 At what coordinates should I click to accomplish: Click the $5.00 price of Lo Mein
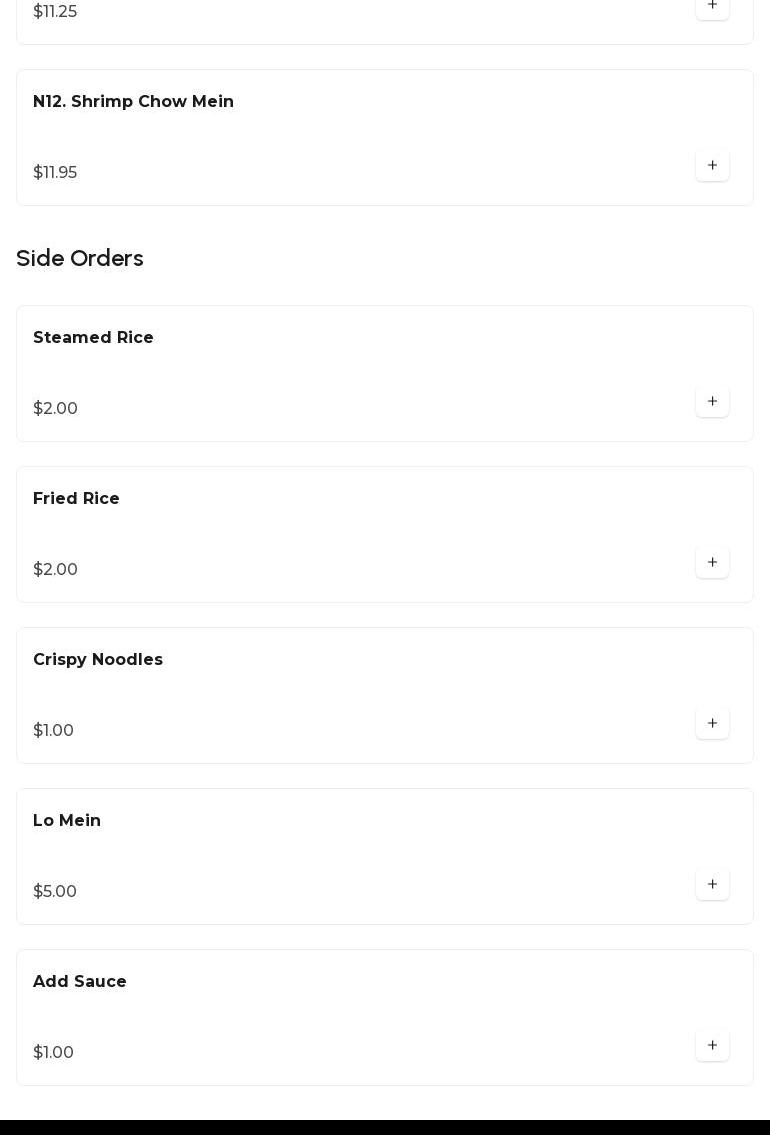point(55,892)
